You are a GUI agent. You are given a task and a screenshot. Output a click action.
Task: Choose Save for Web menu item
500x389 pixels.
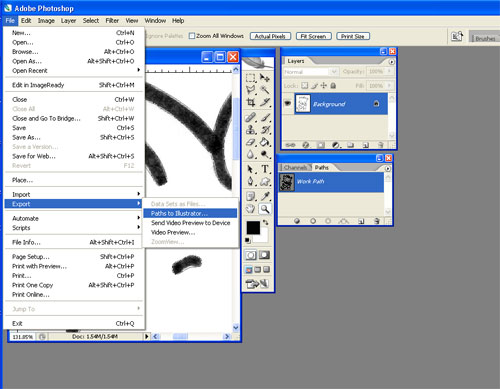tap(74, 156)
